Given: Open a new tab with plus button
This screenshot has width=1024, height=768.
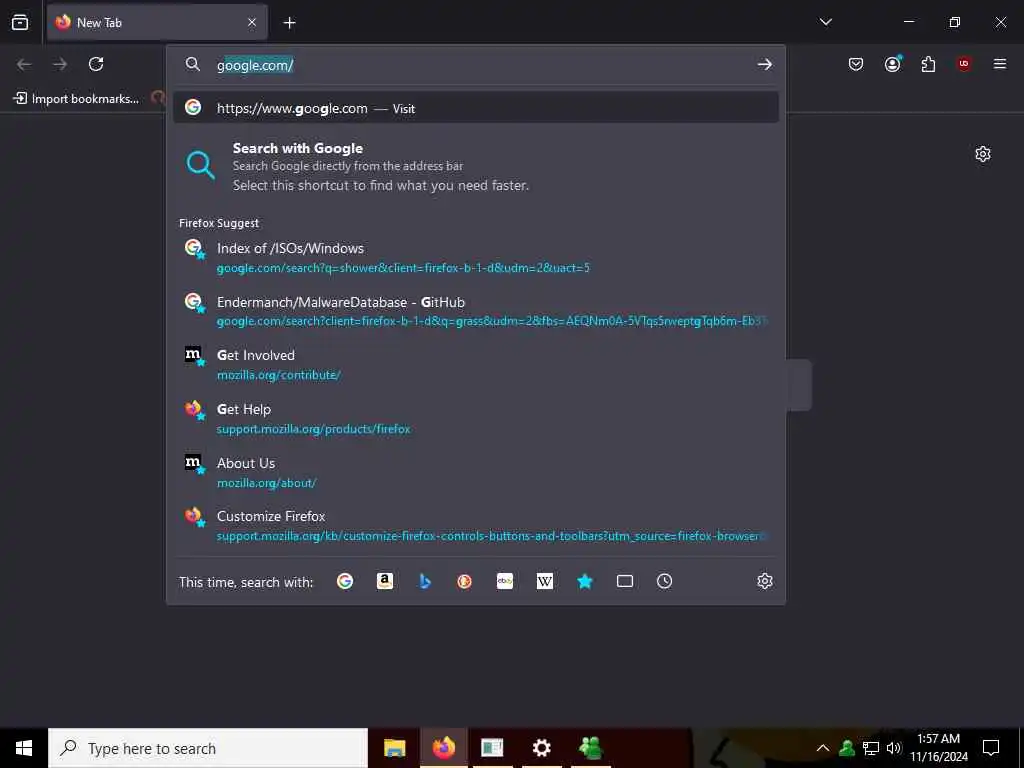Looking at the screenshot, I should 289,23.
